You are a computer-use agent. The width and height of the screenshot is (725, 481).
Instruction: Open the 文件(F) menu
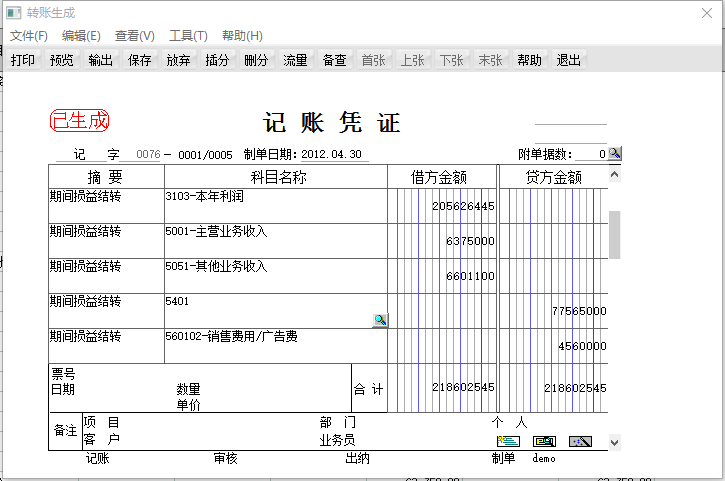click(x=29, y=36)
